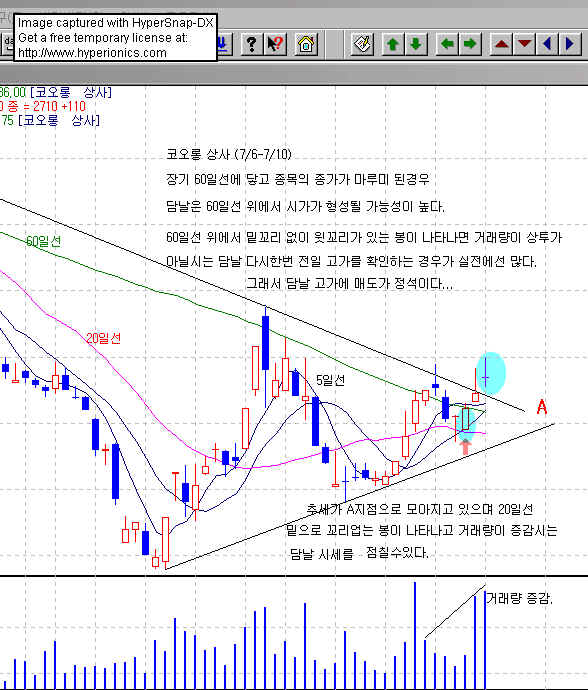Click the notepad pencil edit icon
The height and width of the screenshot is (690, 588).
coord(363,44)
